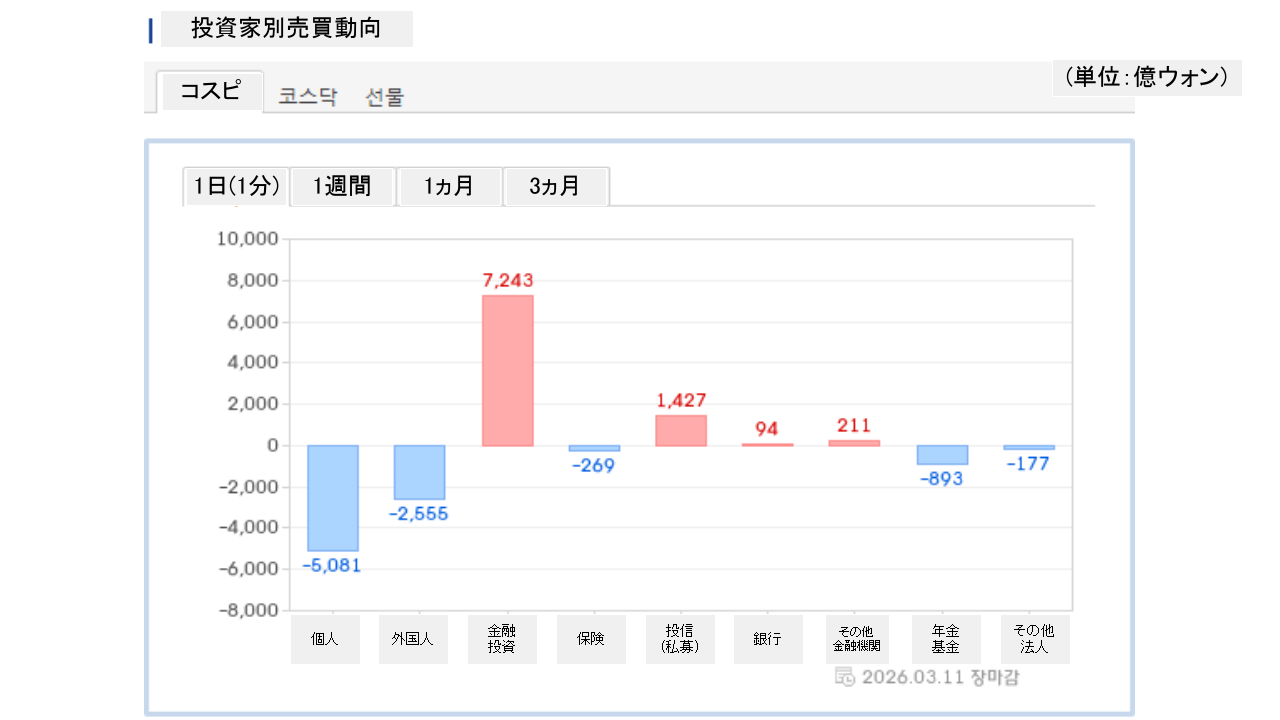The image size is (1280, 720).
Task: Click the 年金基金 category label
Action: click(x=945, y=640)
